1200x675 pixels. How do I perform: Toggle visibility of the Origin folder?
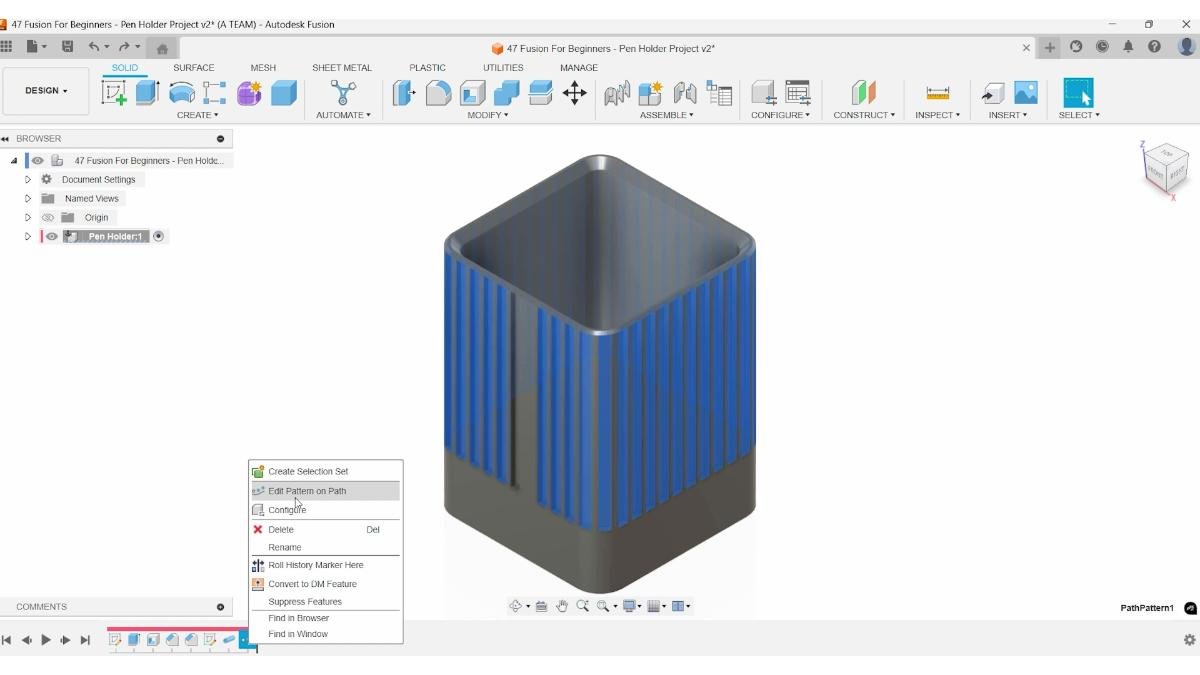coord(48,217)
